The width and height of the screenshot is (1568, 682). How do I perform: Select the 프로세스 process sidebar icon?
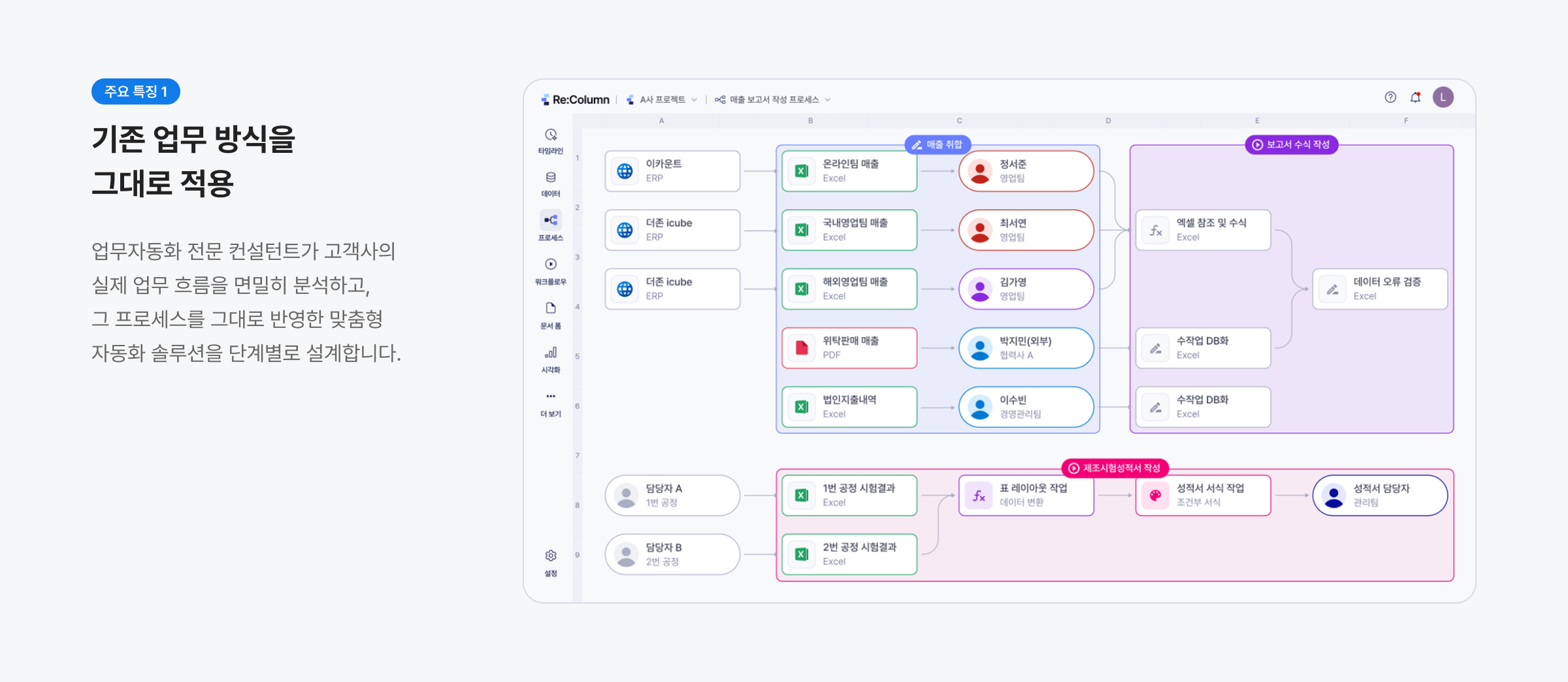click(x=551, y=221)
